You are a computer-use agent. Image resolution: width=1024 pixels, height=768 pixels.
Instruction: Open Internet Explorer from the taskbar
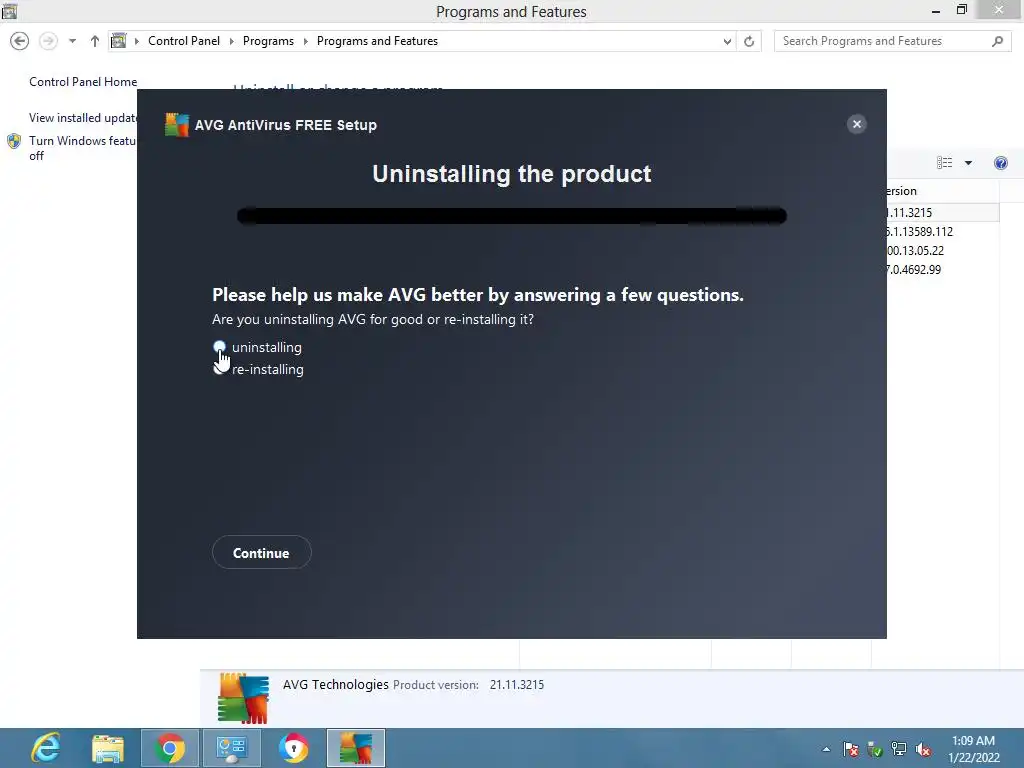46,748
